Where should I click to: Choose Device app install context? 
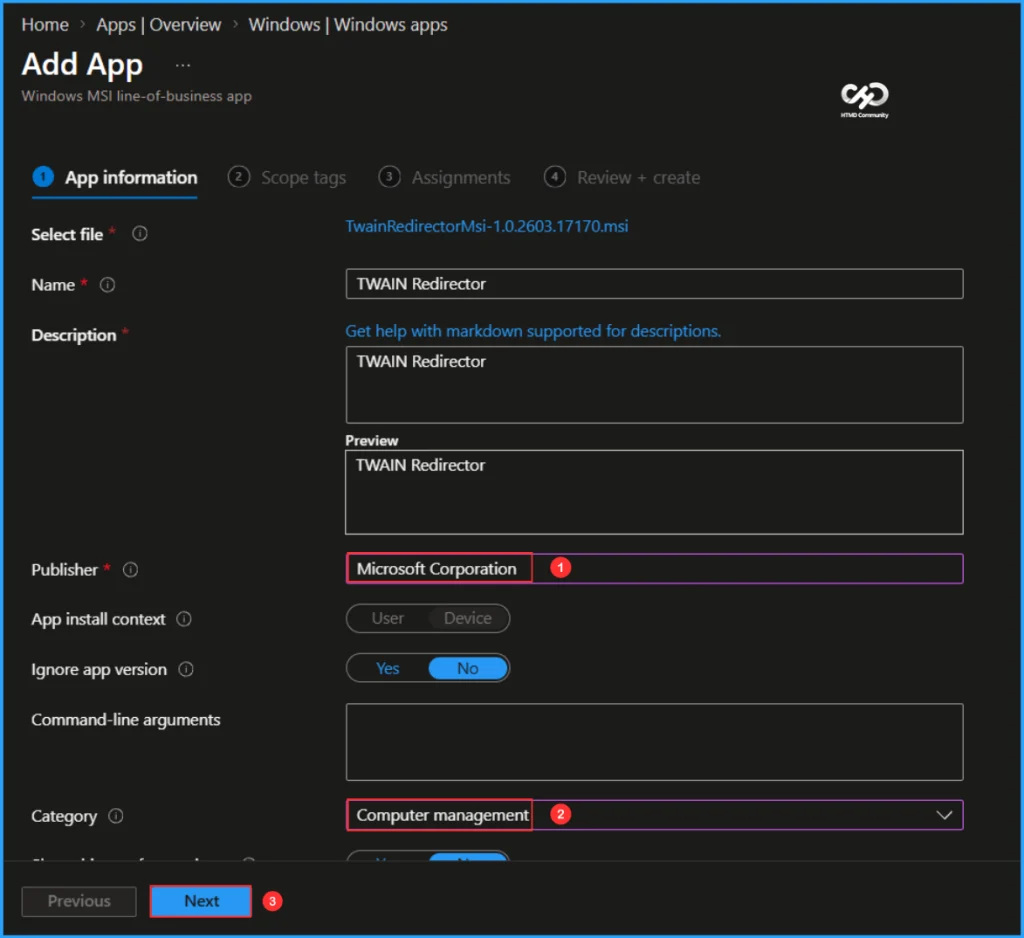coord(468,618)
